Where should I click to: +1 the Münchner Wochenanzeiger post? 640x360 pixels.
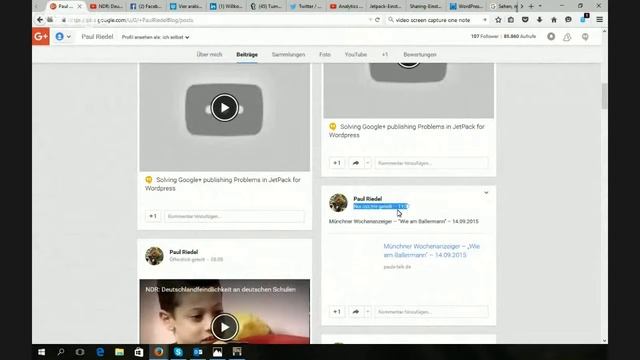click(337, 312)
